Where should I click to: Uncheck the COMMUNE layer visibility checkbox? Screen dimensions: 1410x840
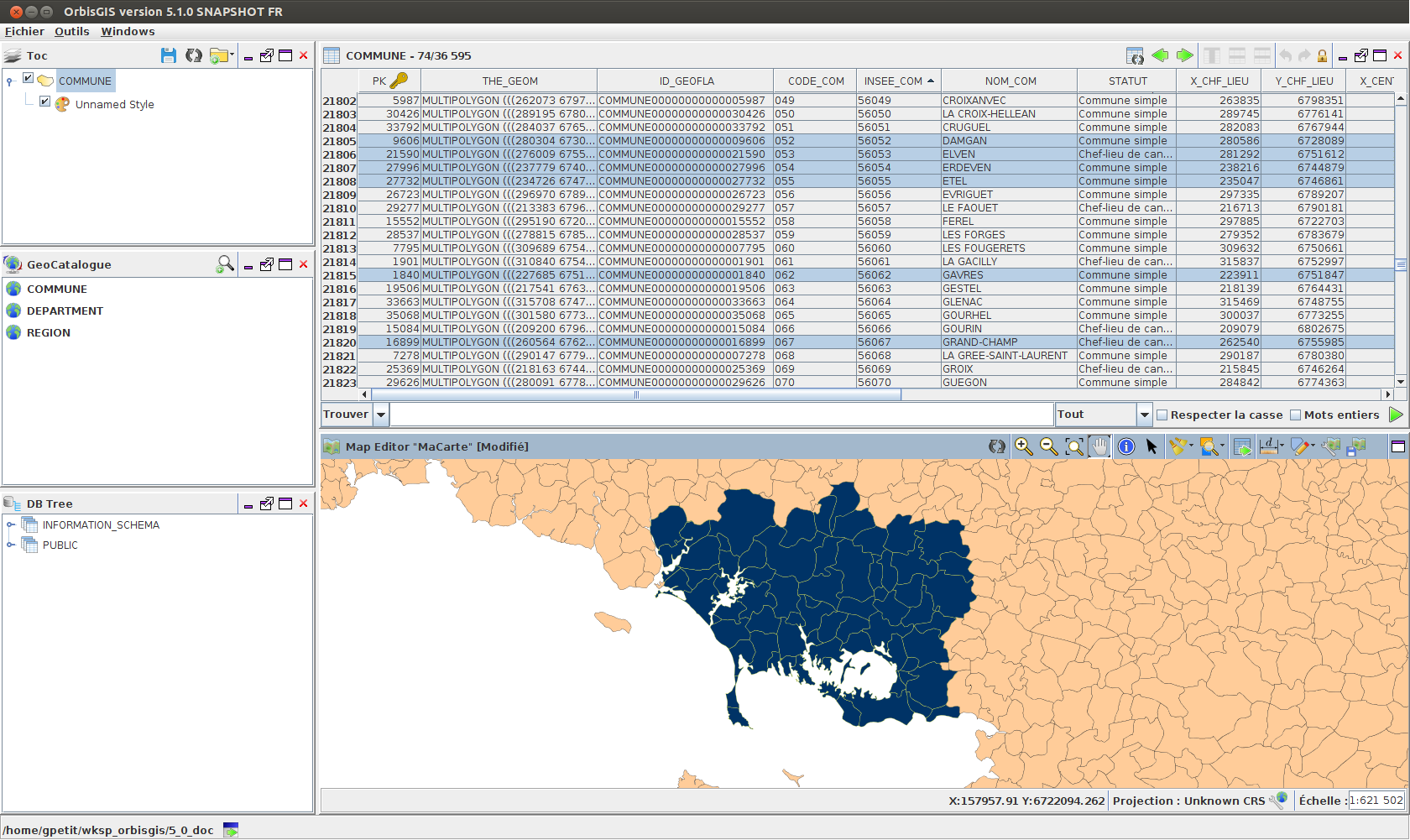tap(28, 78)
